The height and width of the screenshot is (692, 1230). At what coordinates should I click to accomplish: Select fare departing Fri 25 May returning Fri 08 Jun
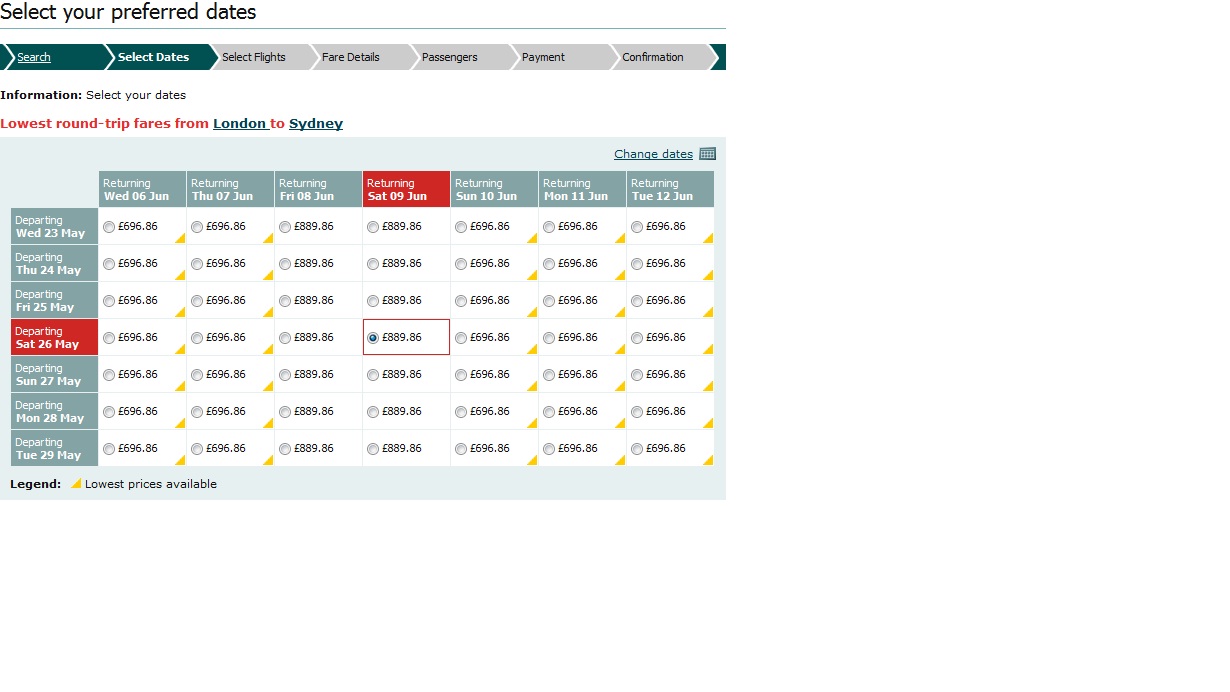tap(285, 301)
